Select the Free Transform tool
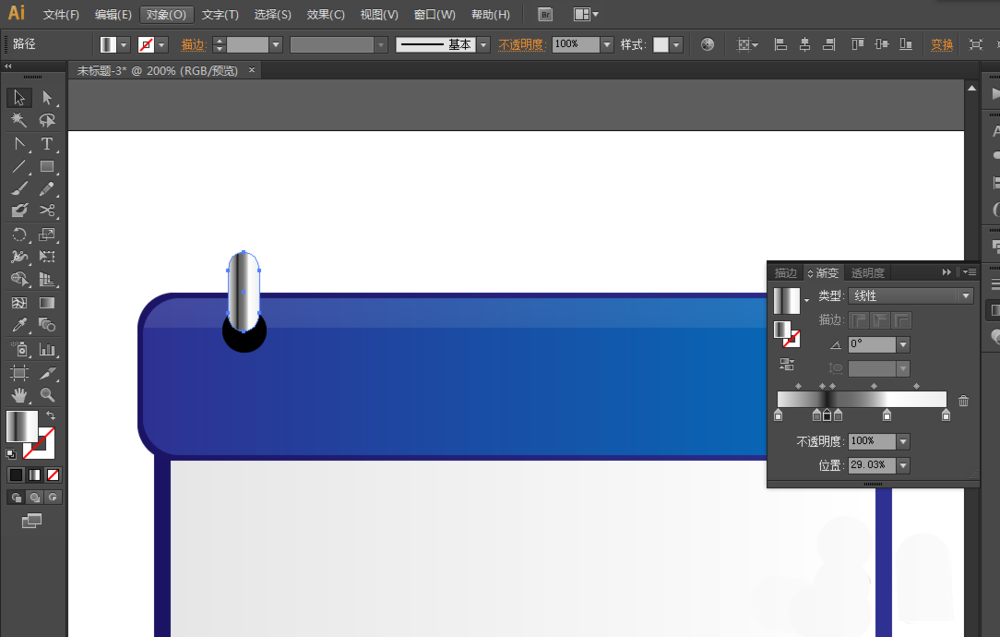The width and height of the screenshot is (1000, 637). (x=47, y=256)
